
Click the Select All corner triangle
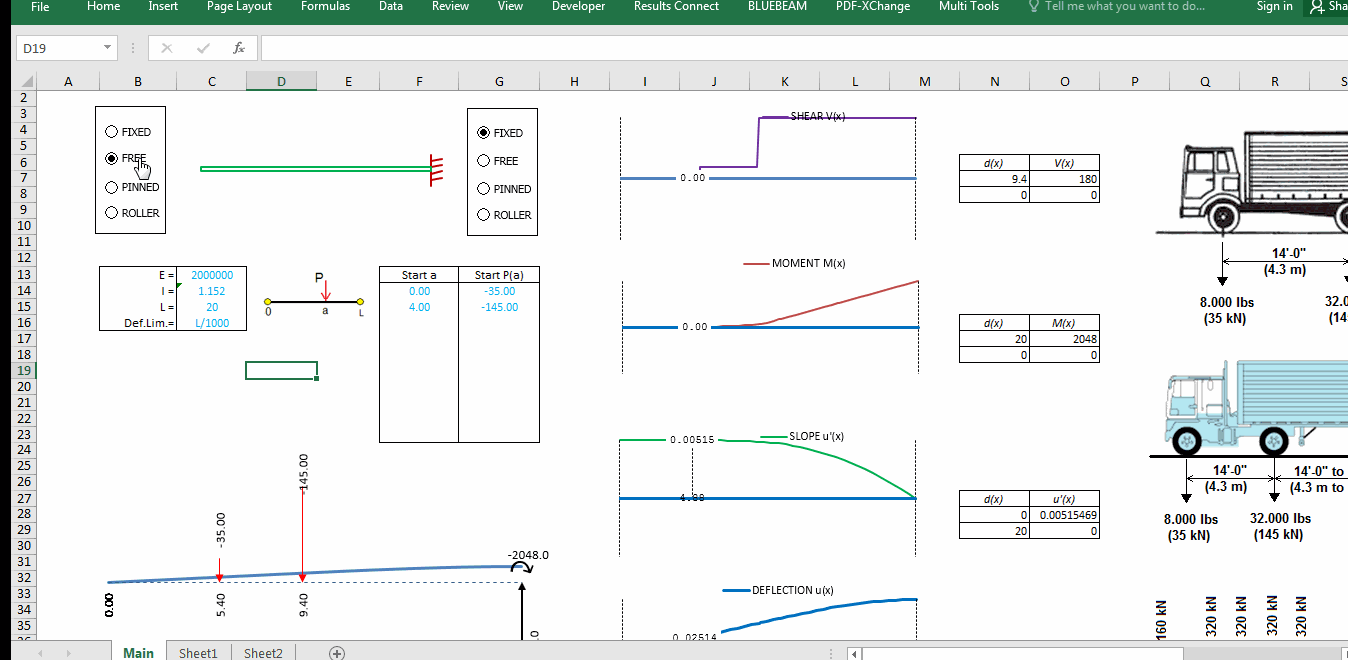[x=27, y=82]
